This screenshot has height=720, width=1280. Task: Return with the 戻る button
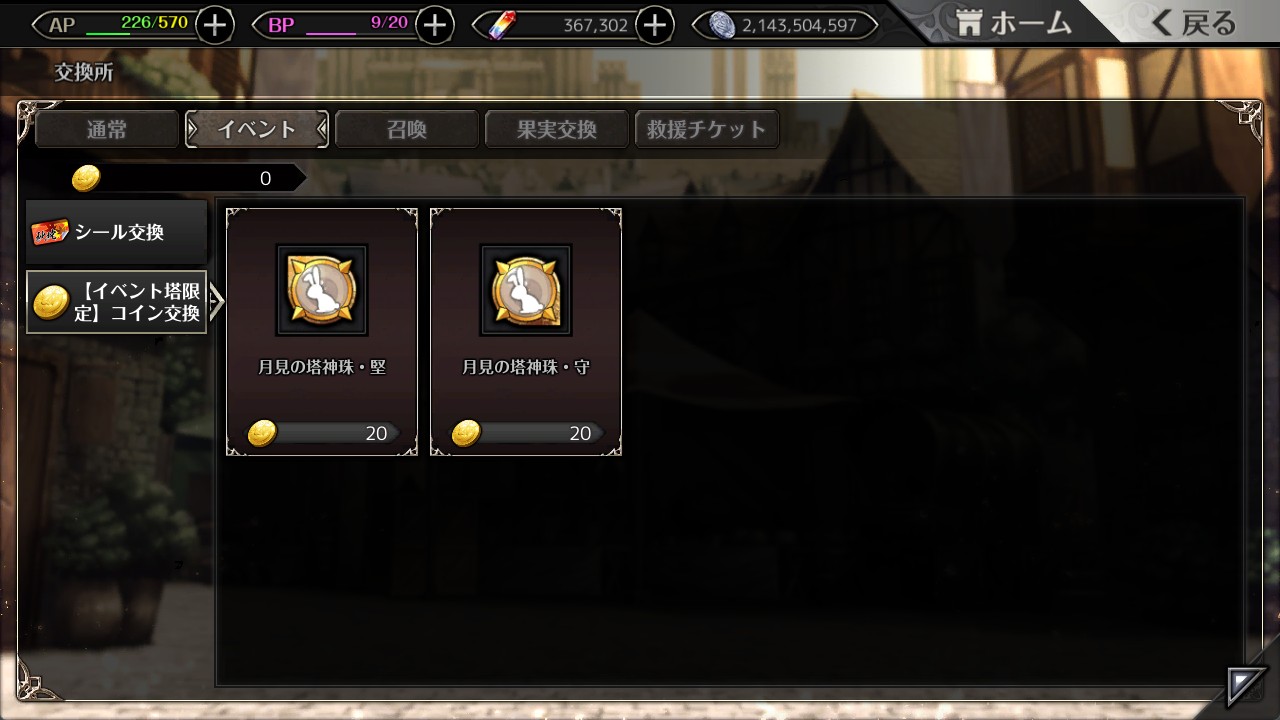coord(1193,24)
